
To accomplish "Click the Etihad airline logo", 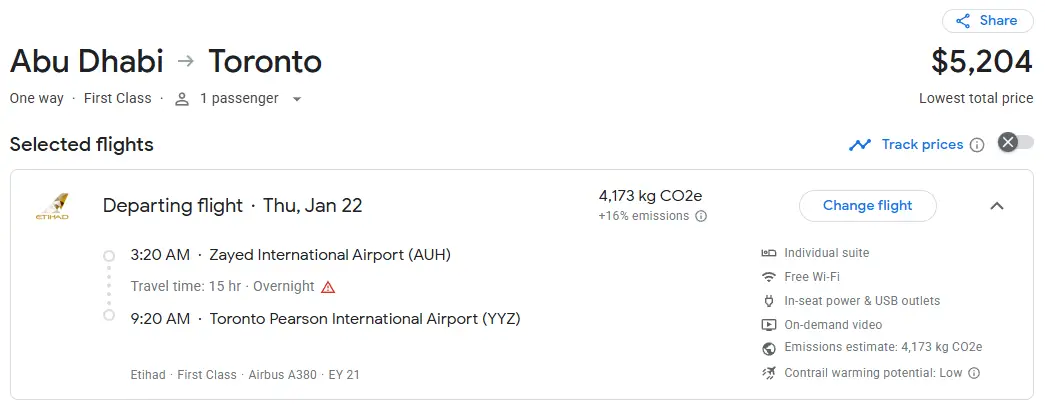I will point(51,207).
